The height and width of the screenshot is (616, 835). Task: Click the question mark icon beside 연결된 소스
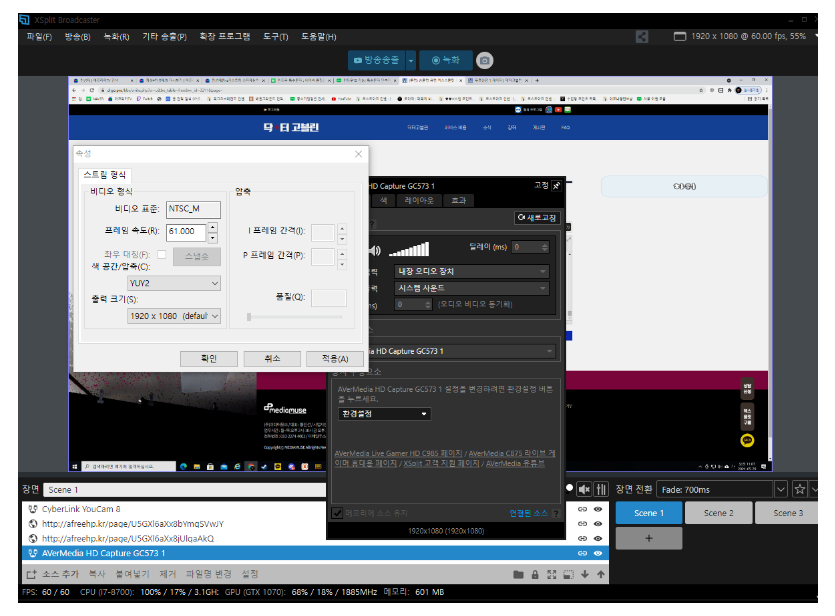556,513
